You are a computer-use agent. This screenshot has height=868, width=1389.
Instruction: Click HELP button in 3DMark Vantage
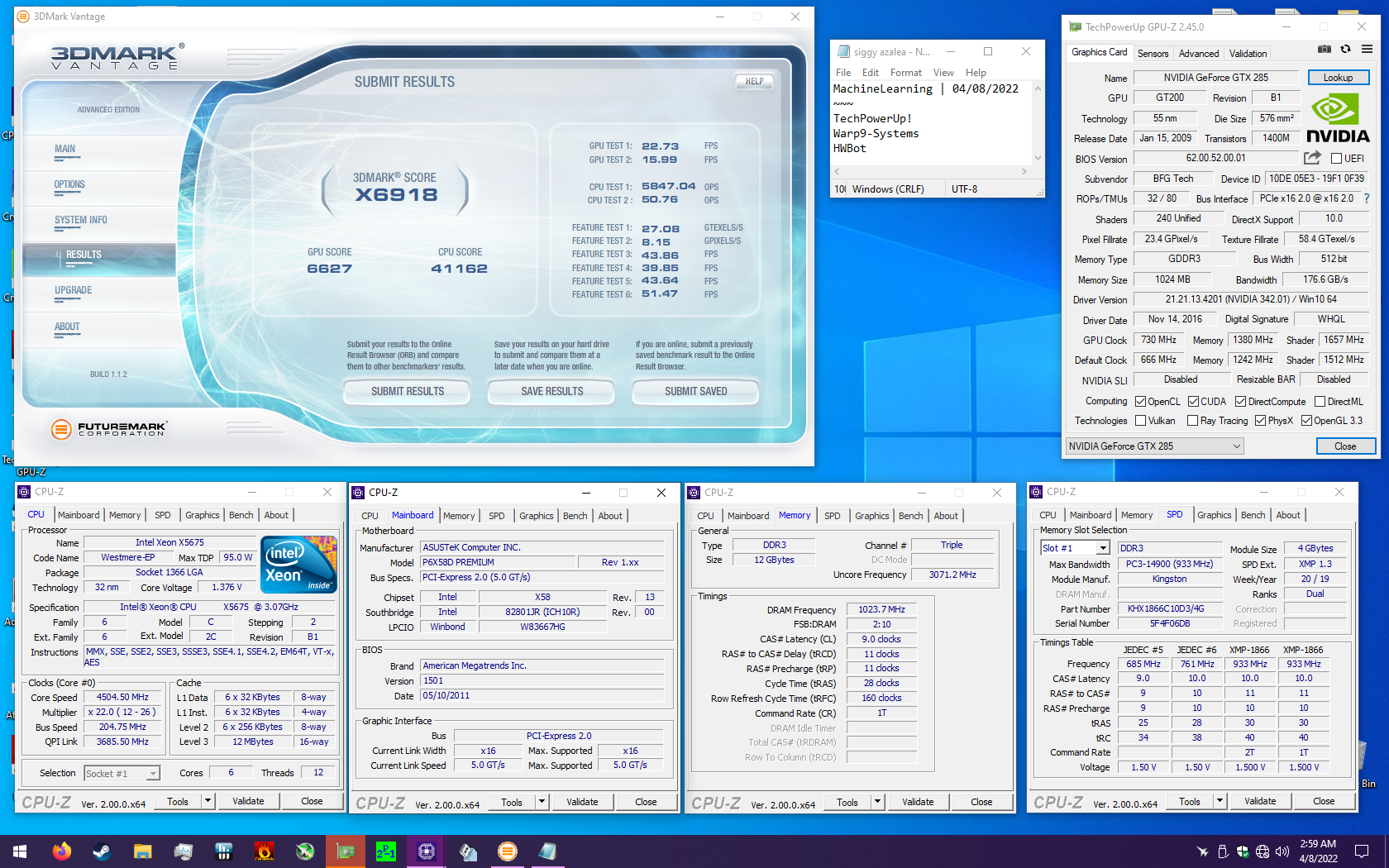tap(754, 81)
